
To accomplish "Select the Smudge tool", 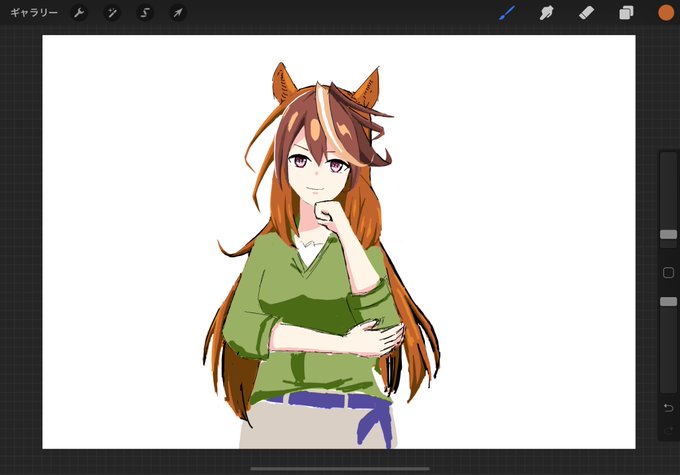I will (546, 13).
